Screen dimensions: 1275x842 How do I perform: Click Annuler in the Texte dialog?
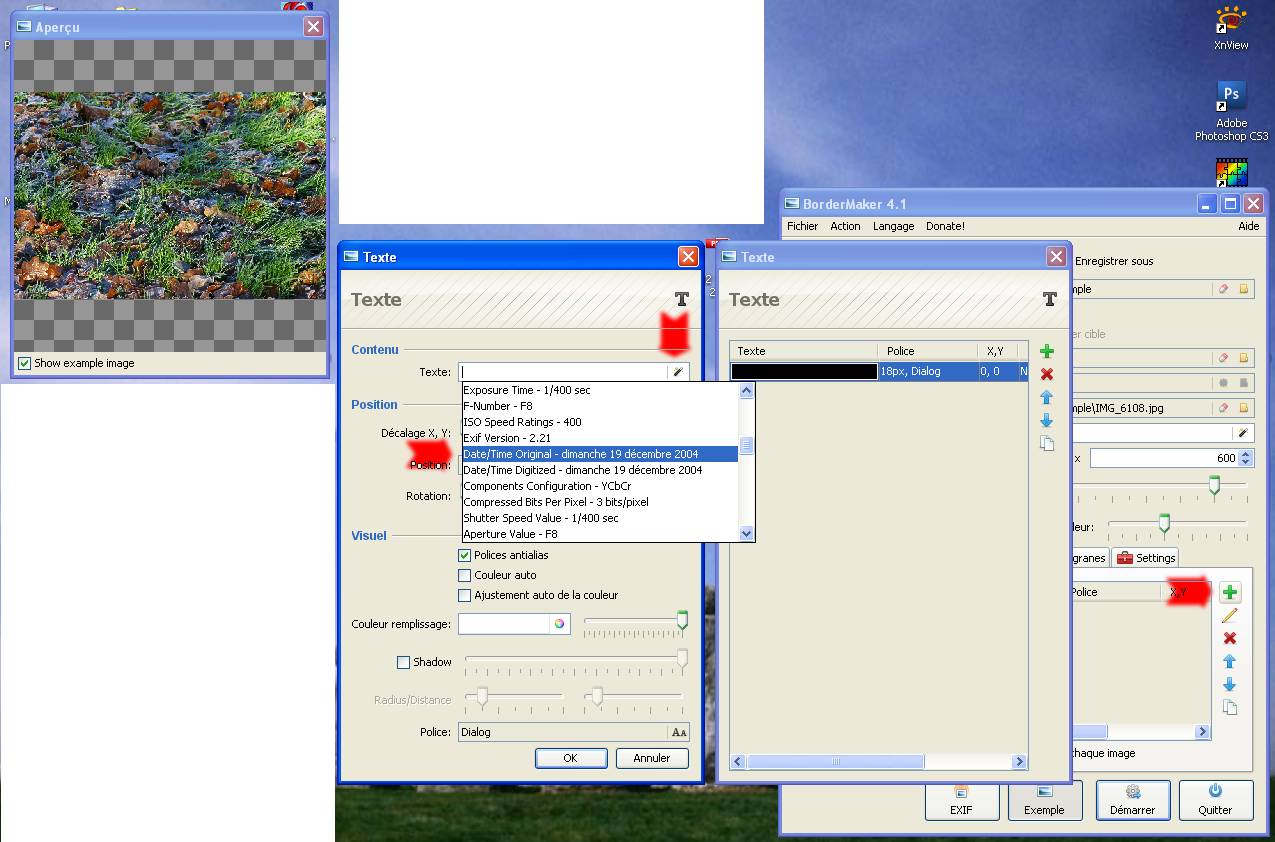click(x=651, y=758)
